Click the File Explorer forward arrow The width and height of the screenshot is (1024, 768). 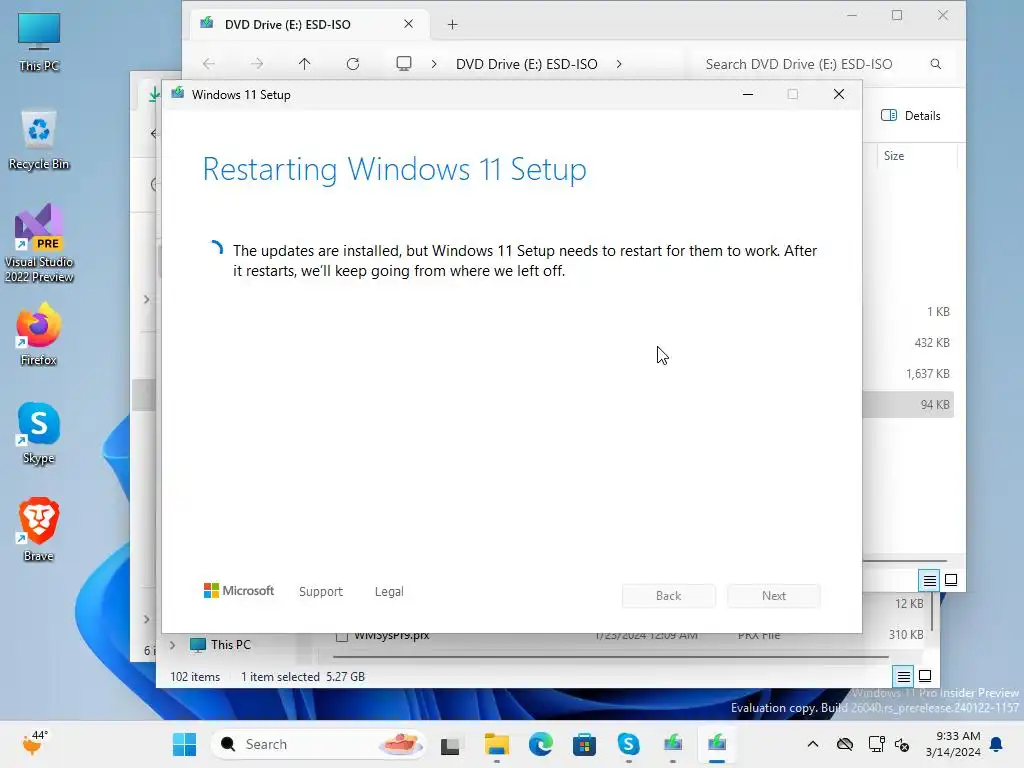[257, 64]
